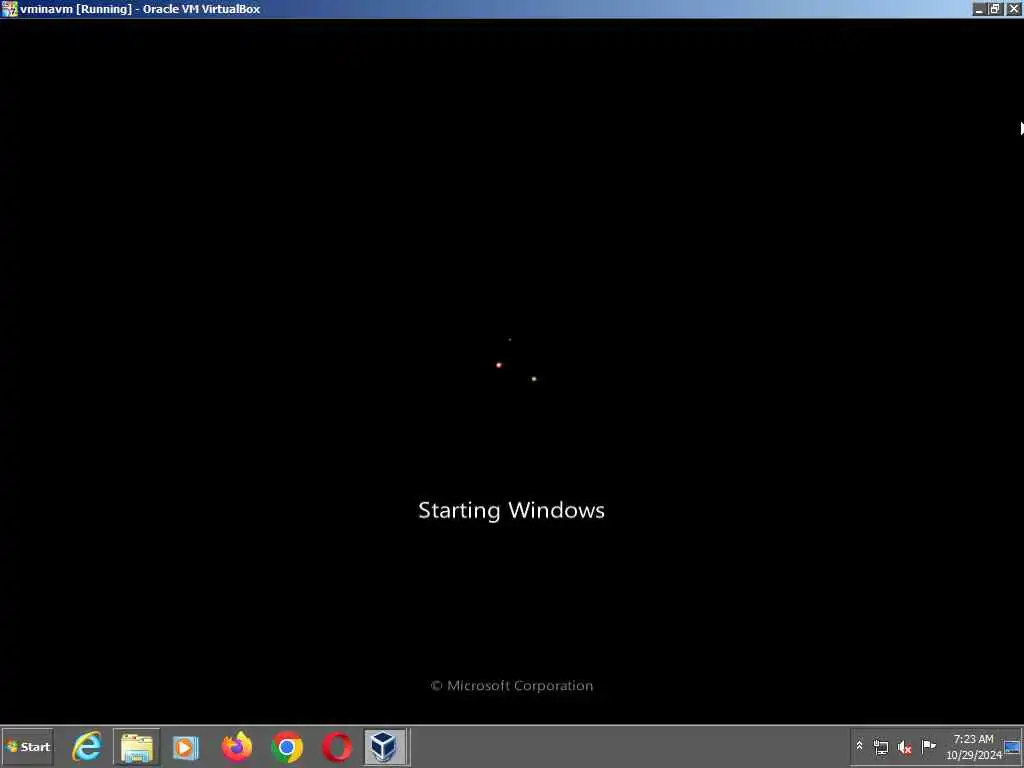Open network status tray icon
This screenshot has width=1024, height=768.
(880, 747)
